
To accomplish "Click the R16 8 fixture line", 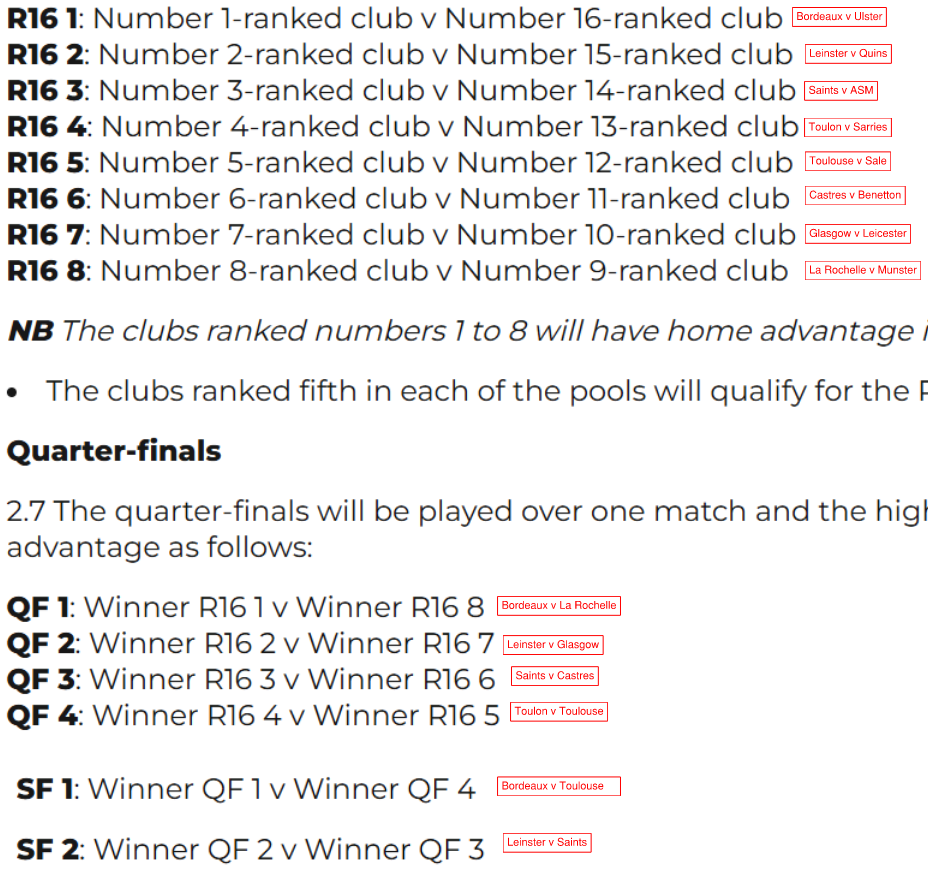I will pyautogui.click(x=397, y=271).
